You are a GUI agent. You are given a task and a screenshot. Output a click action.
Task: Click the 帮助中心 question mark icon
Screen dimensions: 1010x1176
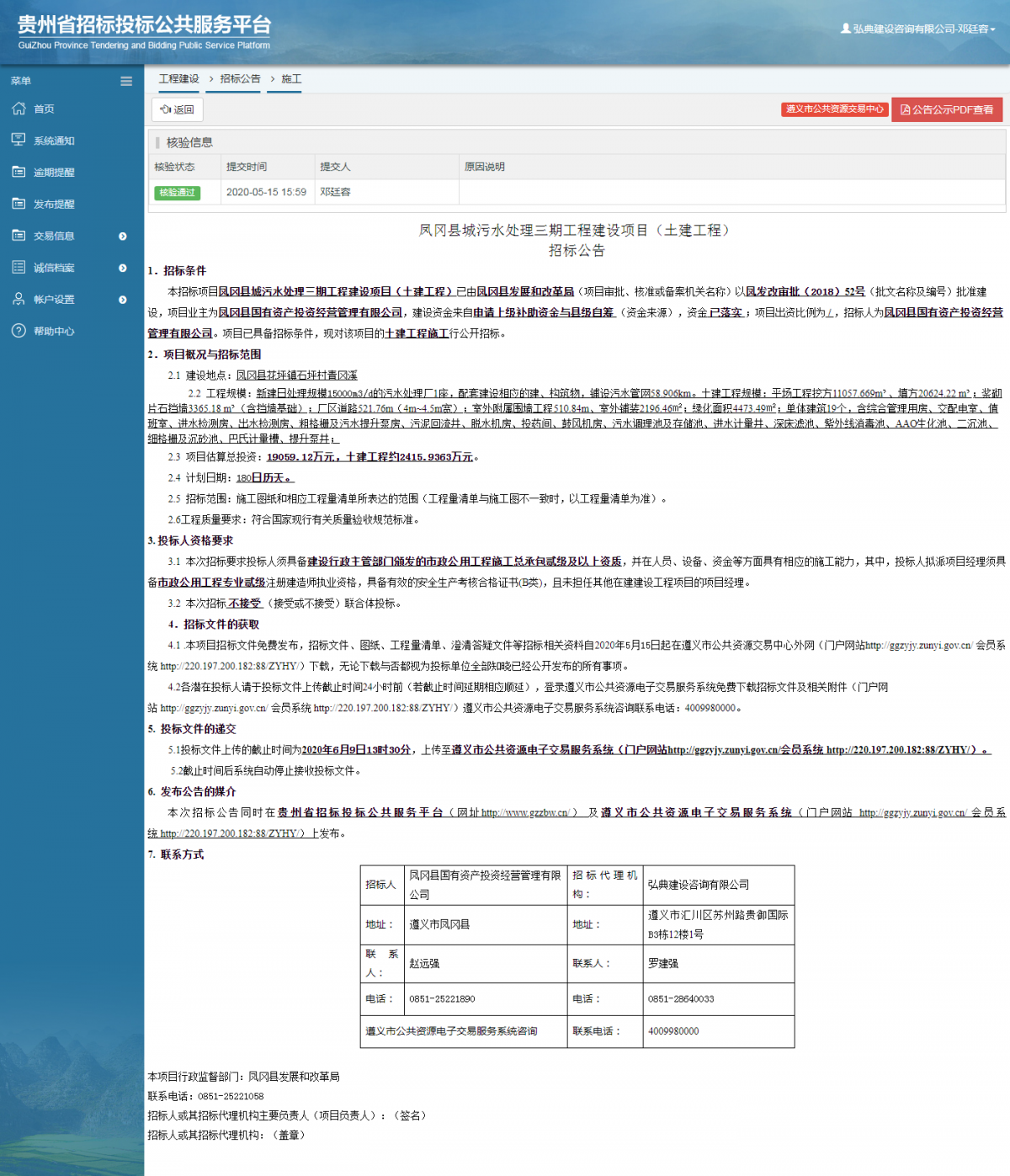[x=19, y=331]
